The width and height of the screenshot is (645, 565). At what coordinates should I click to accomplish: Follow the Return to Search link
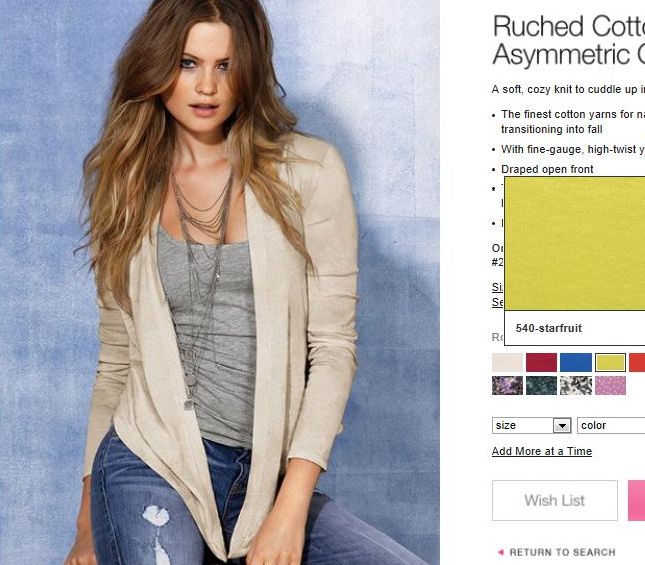(562, 552)
